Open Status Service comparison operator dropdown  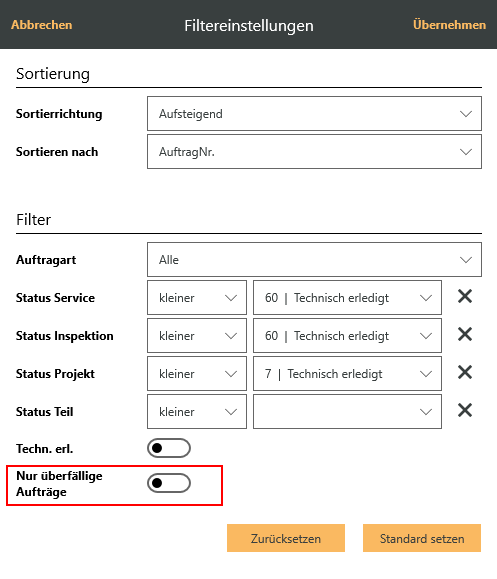click(x=197, y=298)
